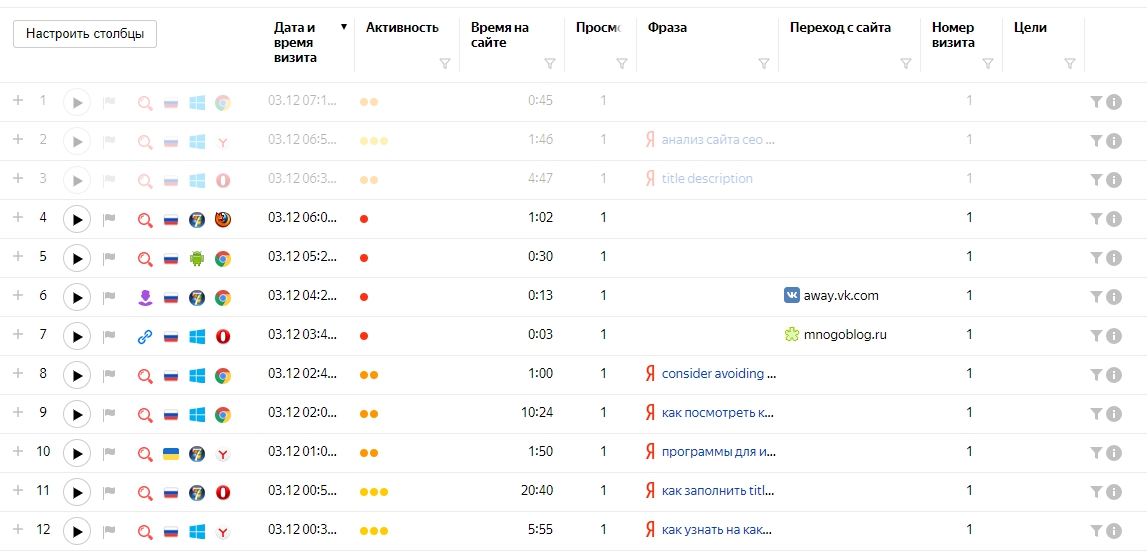
Task: Filter by visit 2 funnel icon
Action: click(1096, 140)
